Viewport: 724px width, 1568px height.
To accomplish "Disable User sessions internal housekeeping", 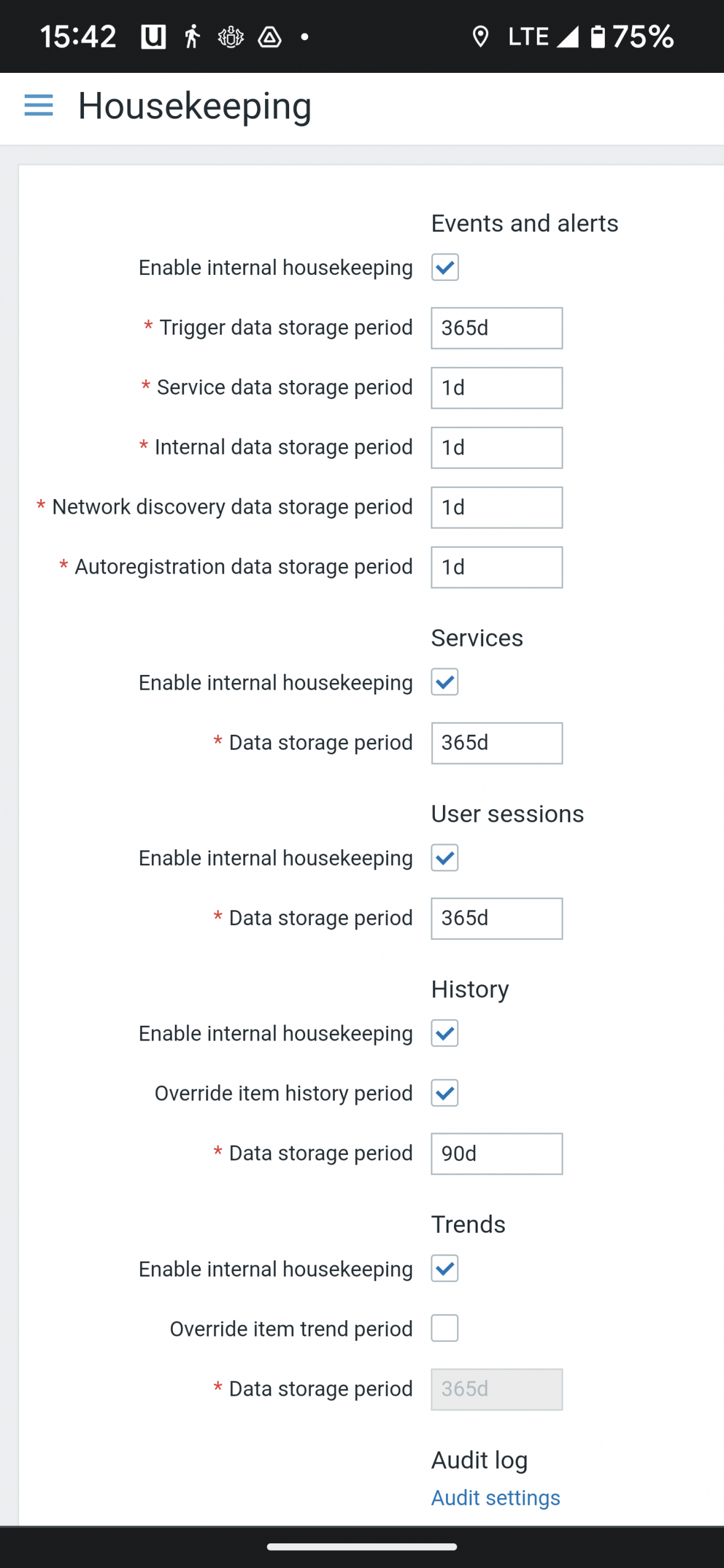I will click(x=445, y=858).
